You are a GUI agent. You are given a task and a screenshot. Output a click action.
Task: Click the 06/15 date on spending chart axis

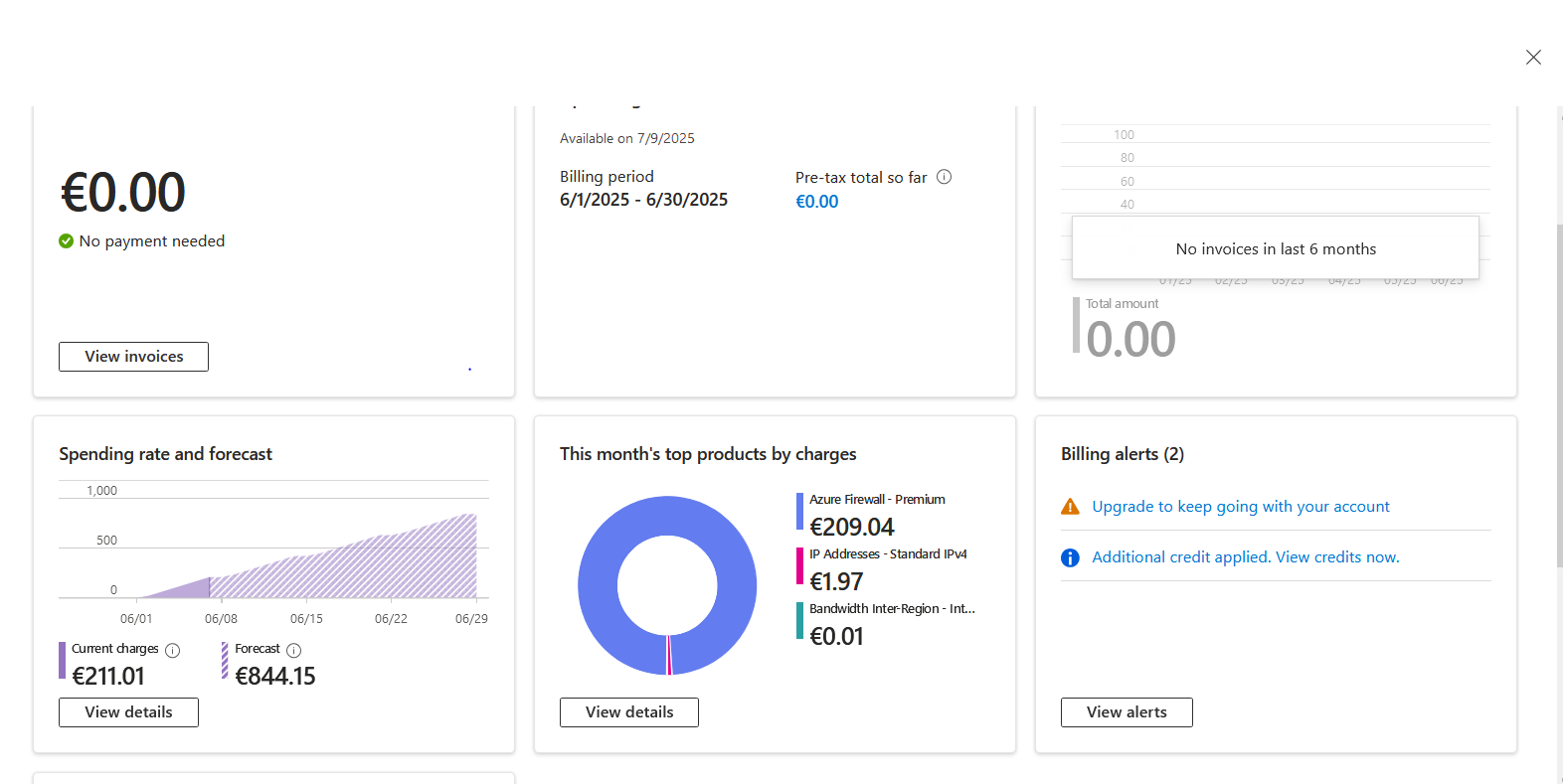click(306, 619)
